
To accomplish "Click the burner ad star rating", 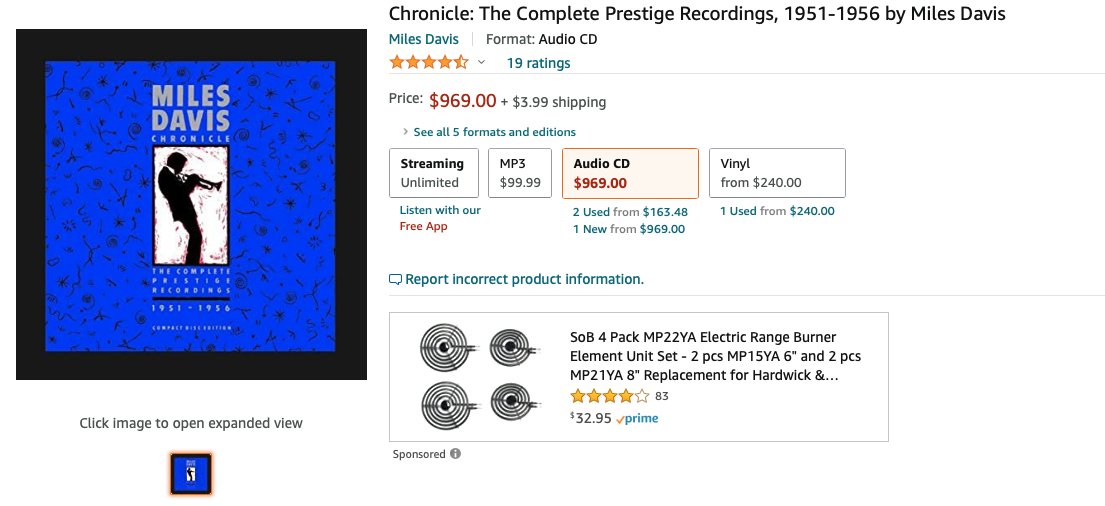I will (x=609, y=396).
